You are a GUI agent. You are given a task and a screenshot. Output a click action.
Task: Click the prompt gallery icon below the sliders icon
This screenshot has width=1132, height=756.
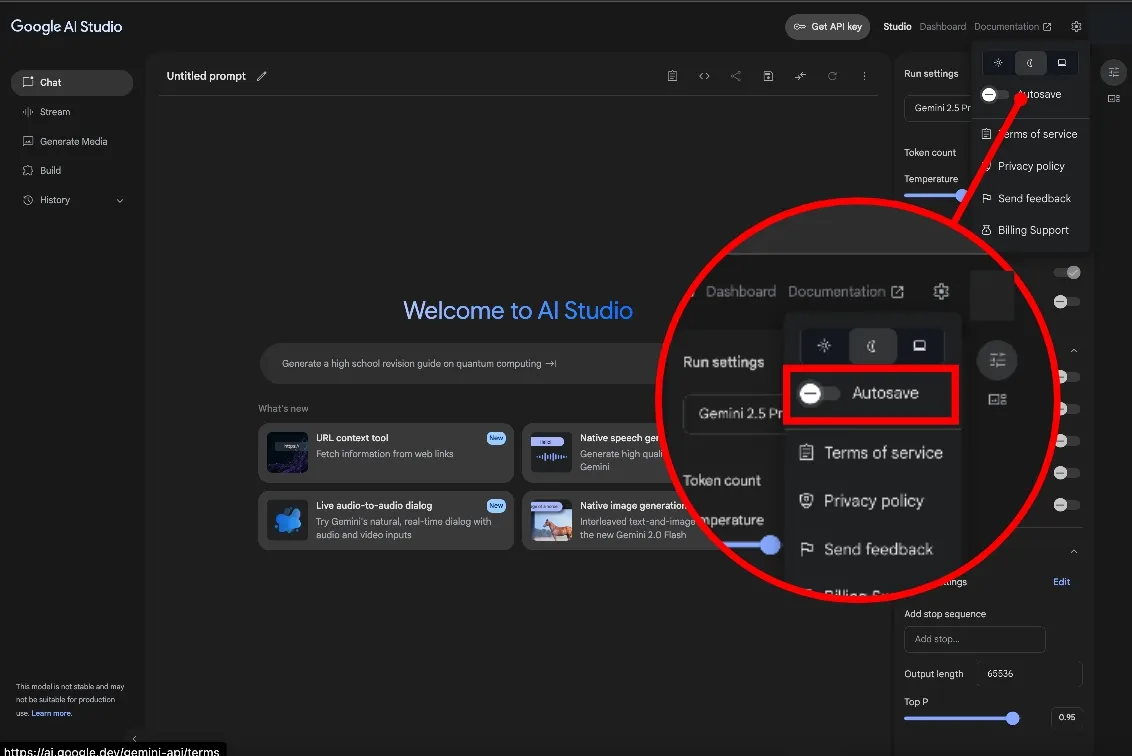(x=1114, y=99)
